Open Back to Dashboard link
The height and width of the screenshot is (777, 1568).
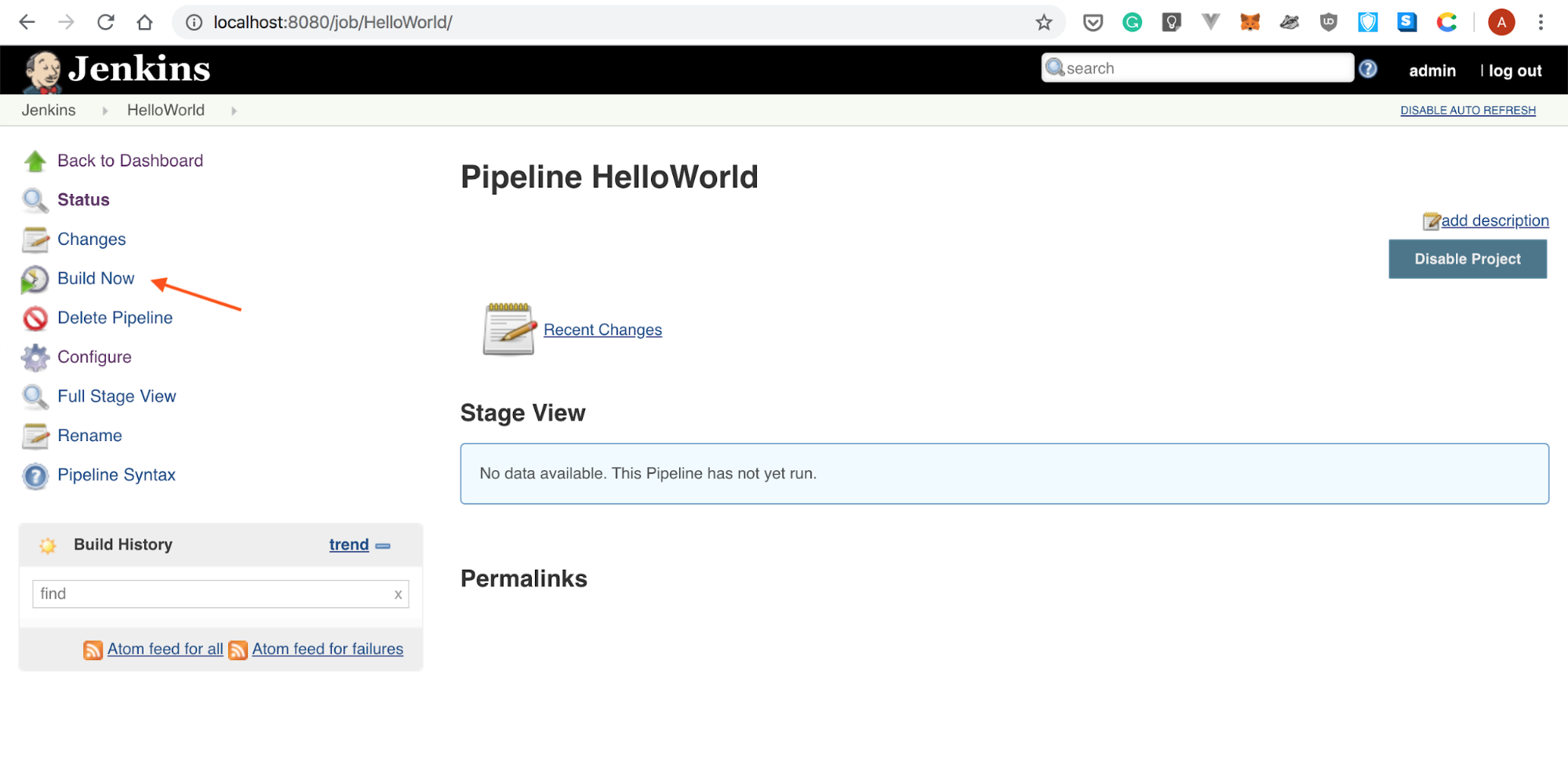(x=130, y=161)
